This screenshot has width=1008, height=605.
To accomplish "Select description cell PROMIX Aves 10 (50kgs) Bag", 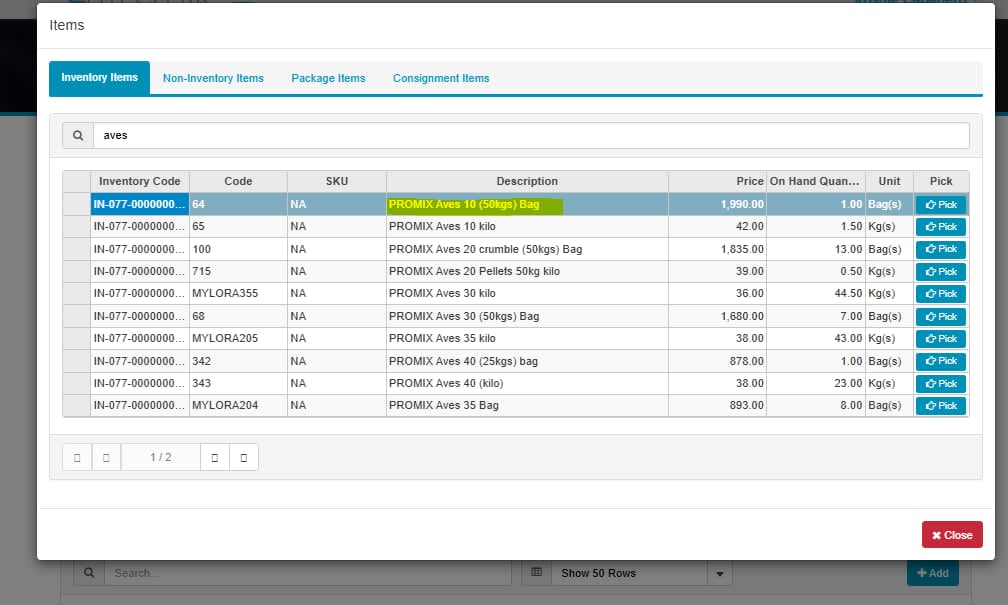I will [x=527, y=204].
